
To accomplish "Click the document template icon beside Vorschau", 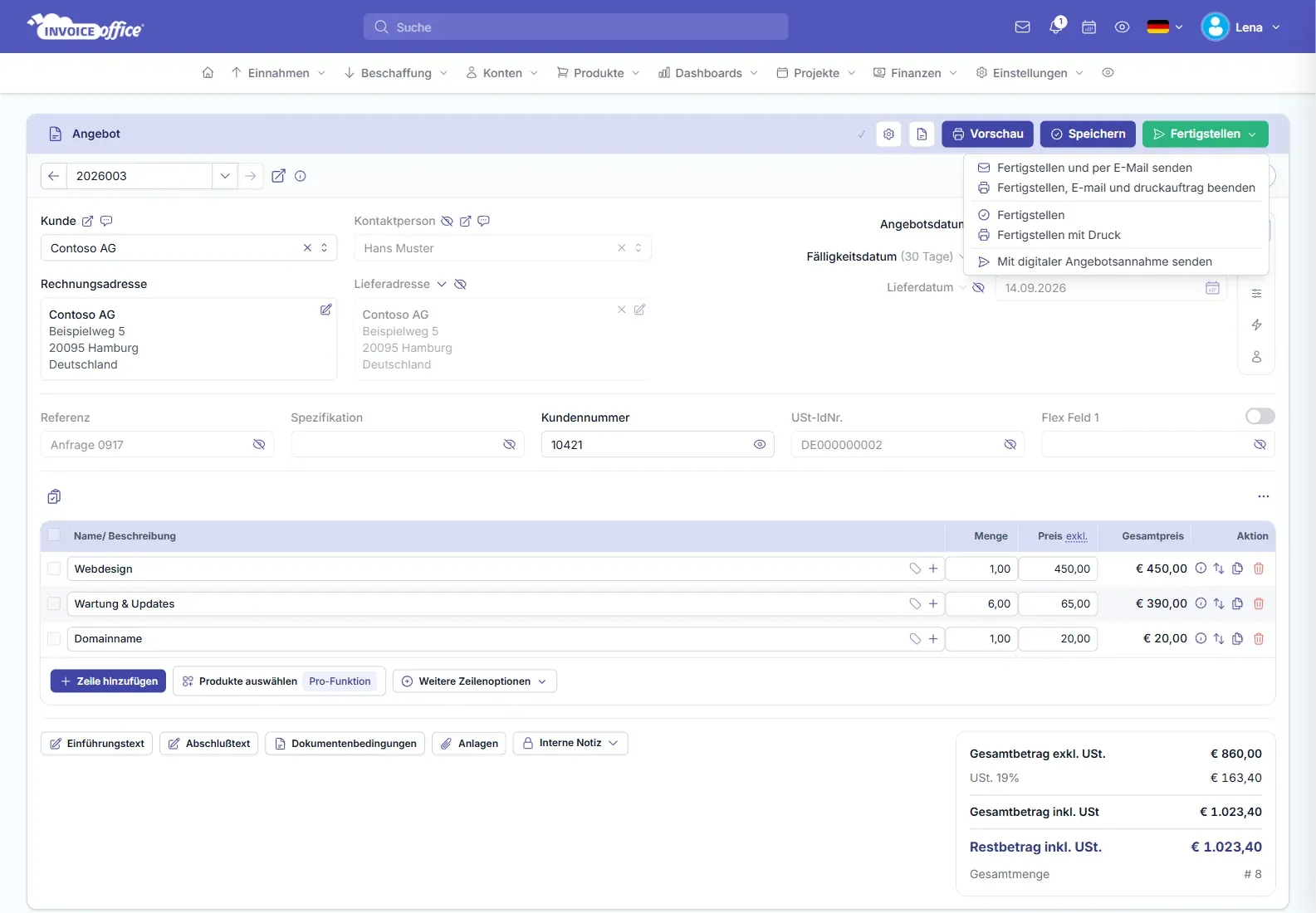I will pyautogui.click(x=922, y=134).
